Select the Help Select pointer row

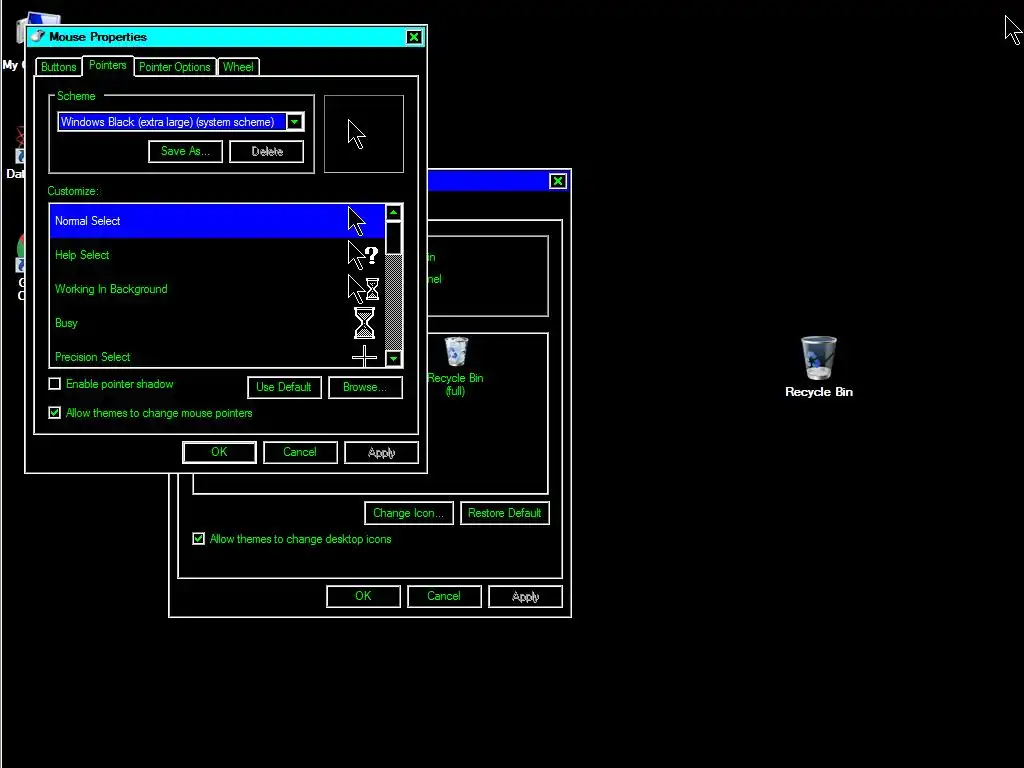pos(217,255)
